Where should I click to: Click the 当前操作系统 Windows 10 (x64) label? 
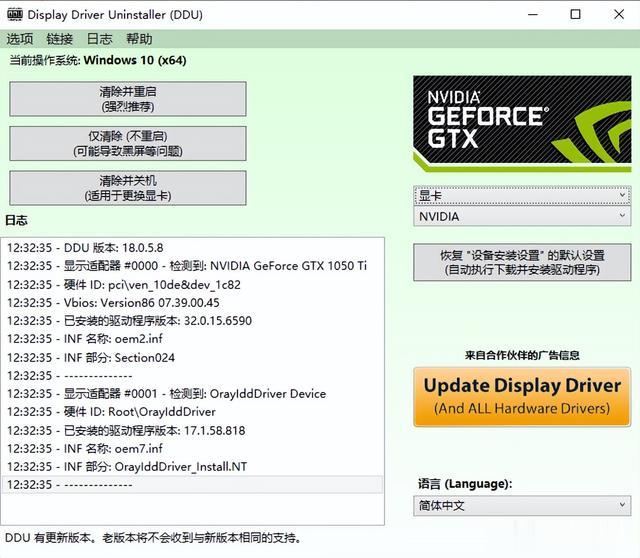[x=98, y=60]
